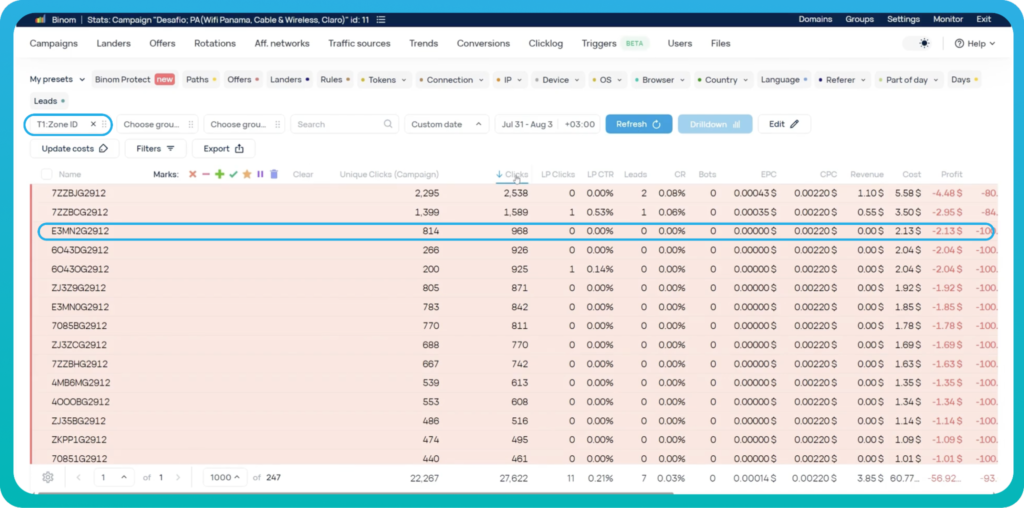Screen dimensions: 1024x508
Task: Apply the orange star mark
Action: click(247, 174)
